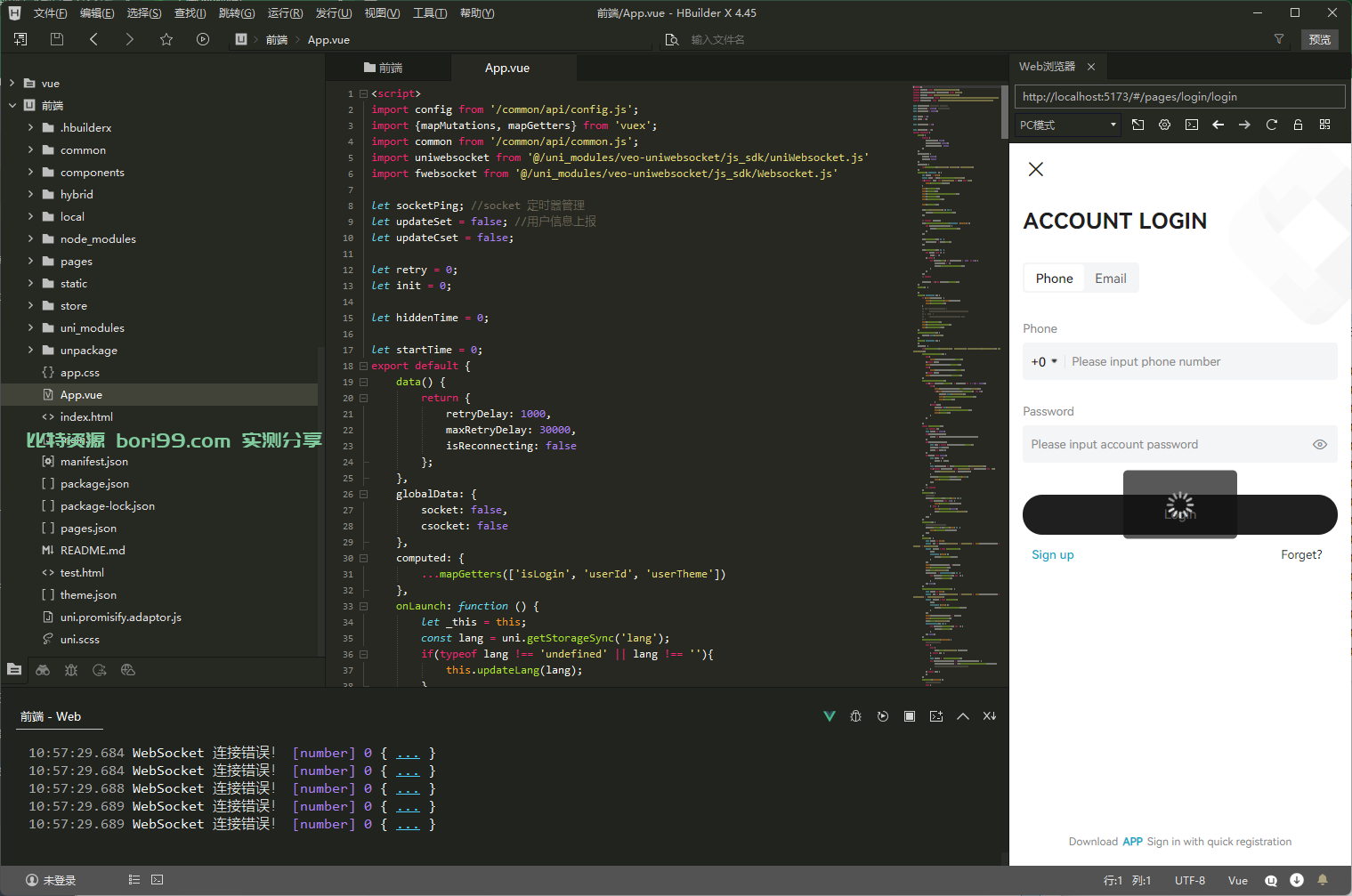
Task: Click the APP download link
Action: 1132,842
